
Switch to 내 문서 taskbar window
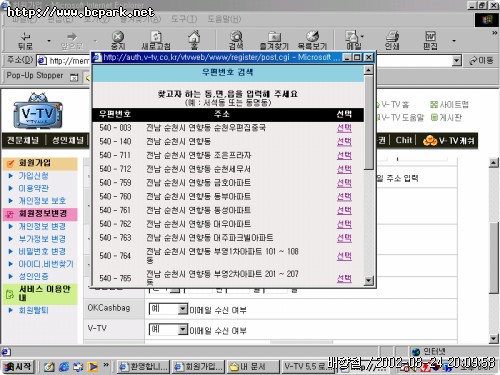point(253,367)
